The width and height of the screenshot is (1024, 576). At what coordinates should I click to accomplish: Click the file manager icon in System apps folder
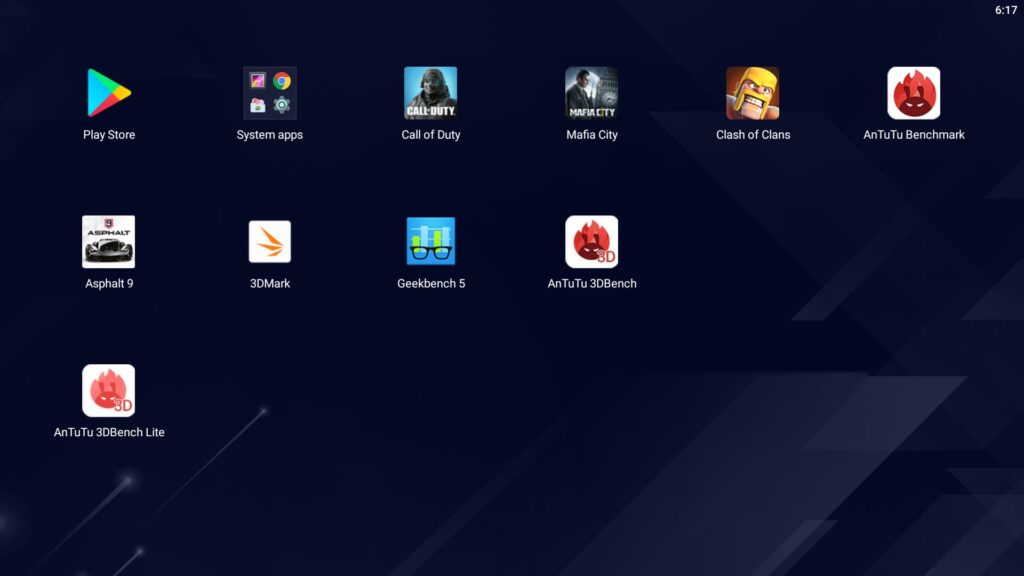(x=258, y=105)
